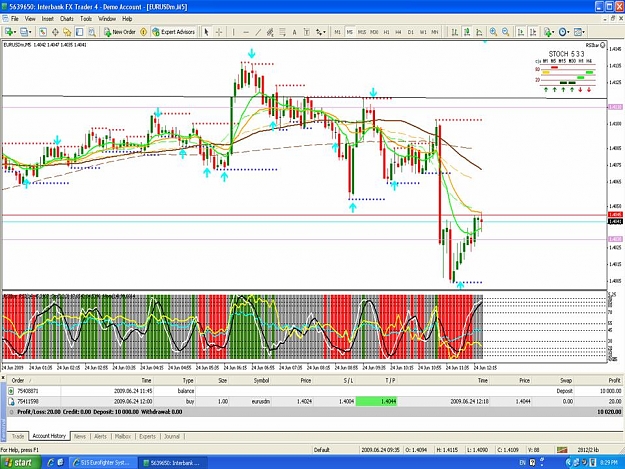Screen dimensions: 625x469
Task: Open the File menu
Action: coord(15,19)
